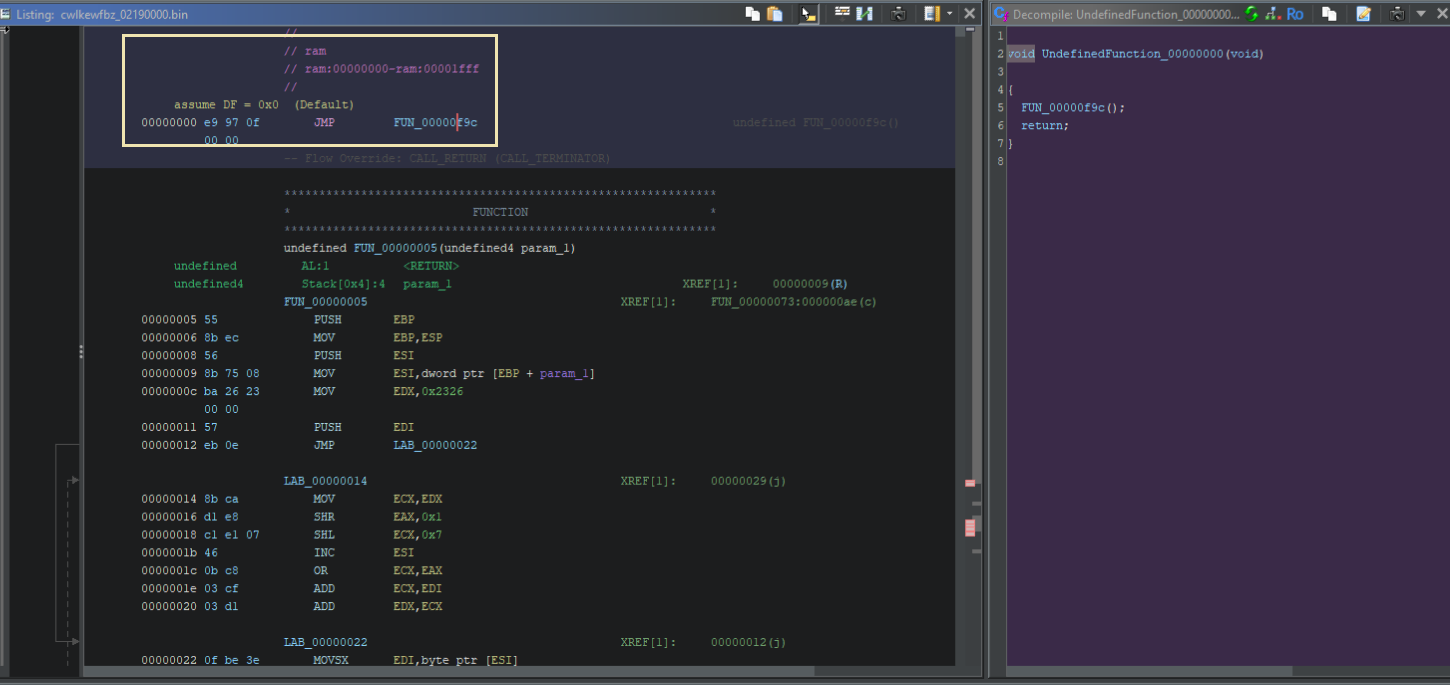Image resolution: width=1450 pixels, height=685 pixels.
Task: Take a snapshot of the Listing panel
Action: (x=898, y=14)
